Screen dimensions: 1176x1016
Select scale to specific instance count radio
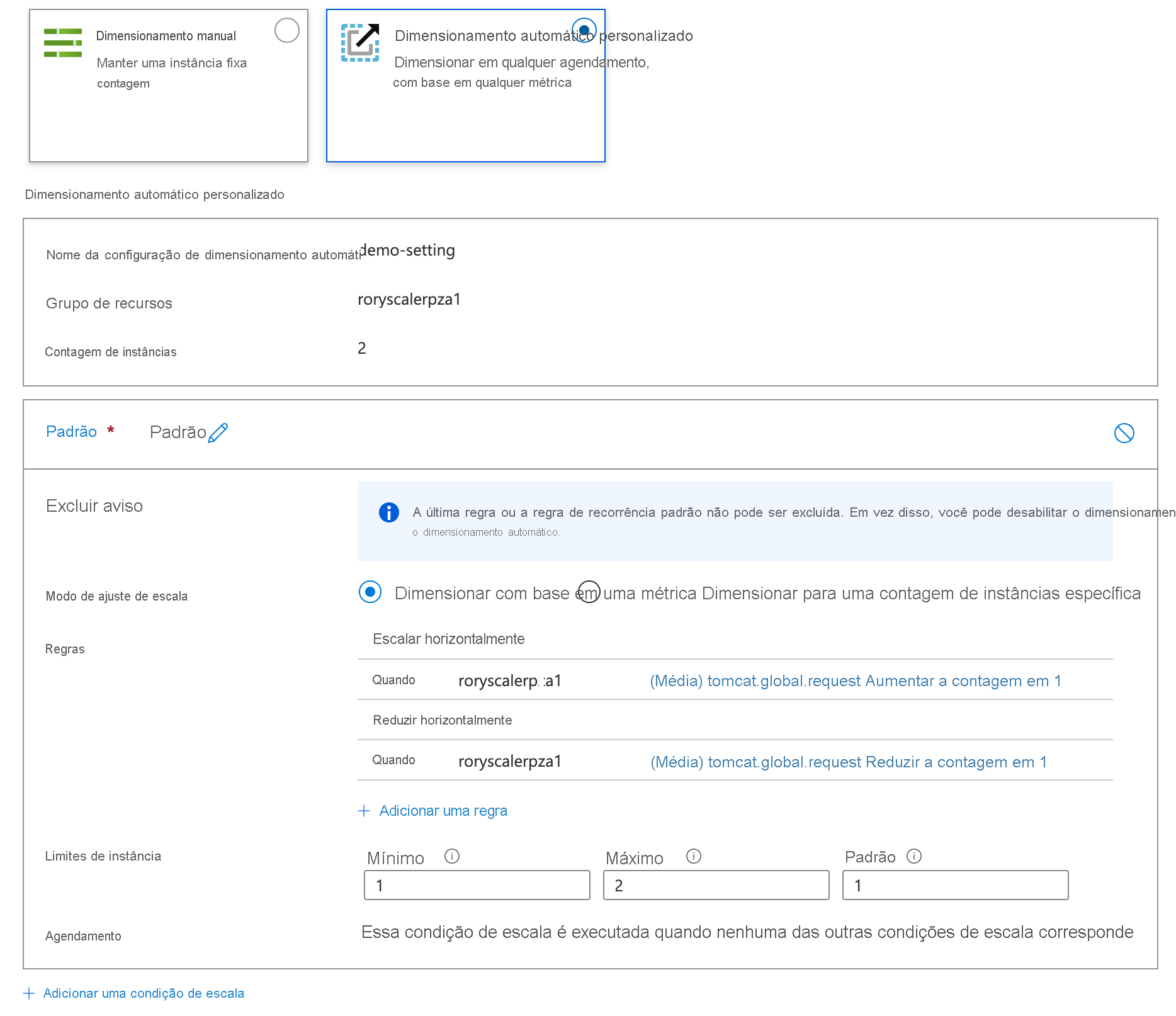click(589, 592)
